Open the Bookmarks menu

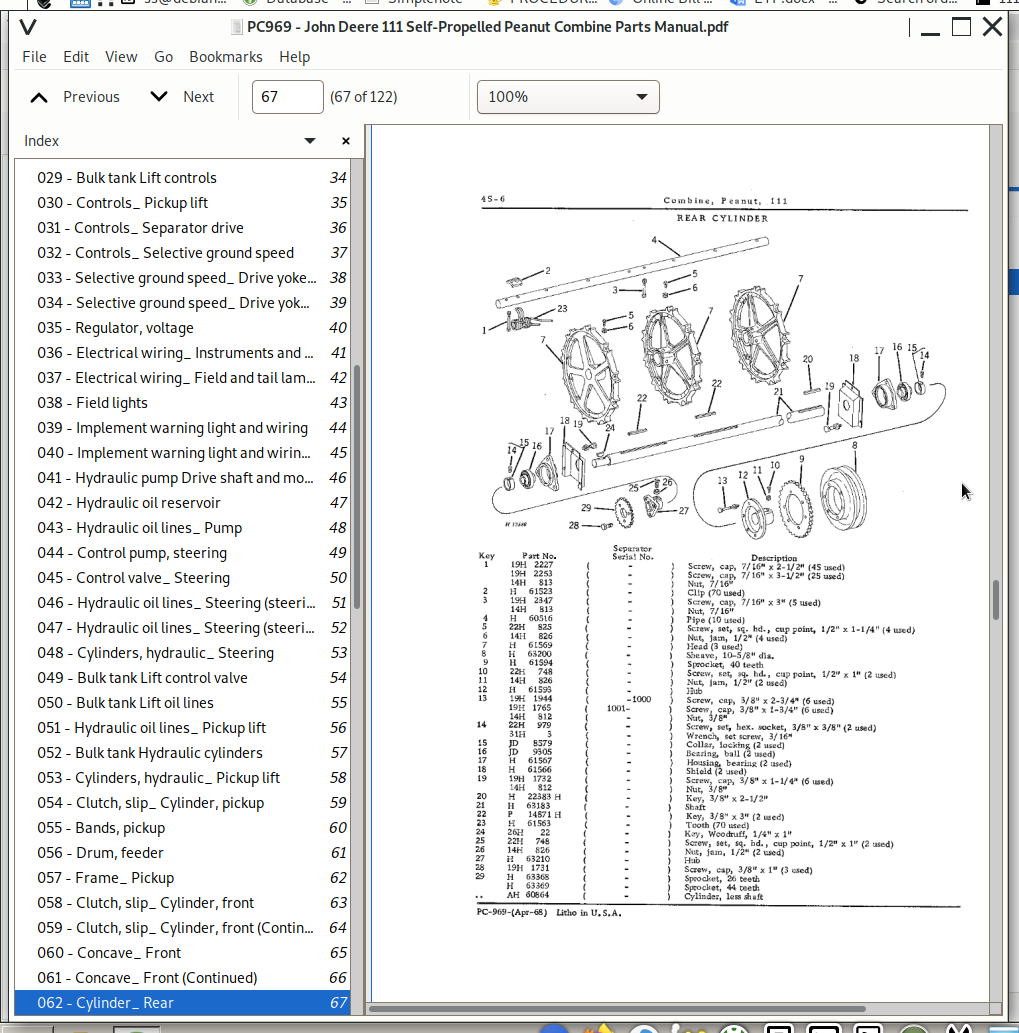(225, 57)
